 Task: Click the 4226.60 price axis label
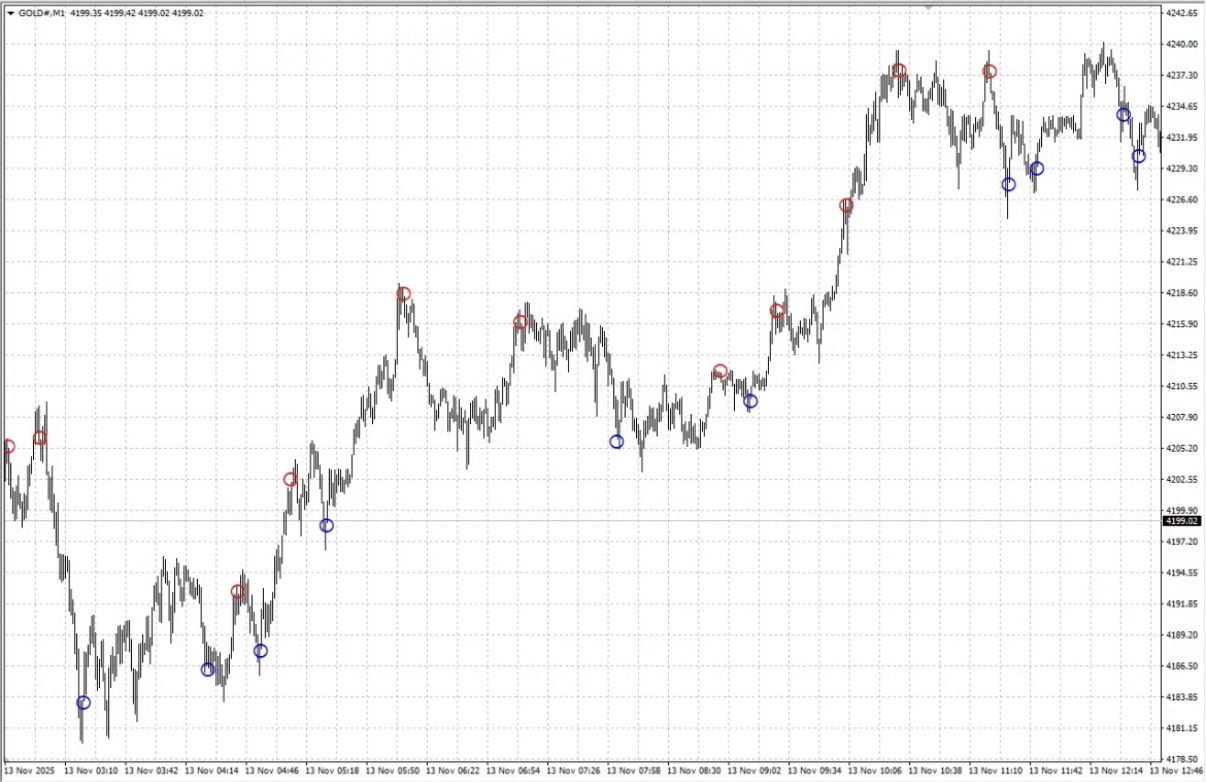[1183, 200]
